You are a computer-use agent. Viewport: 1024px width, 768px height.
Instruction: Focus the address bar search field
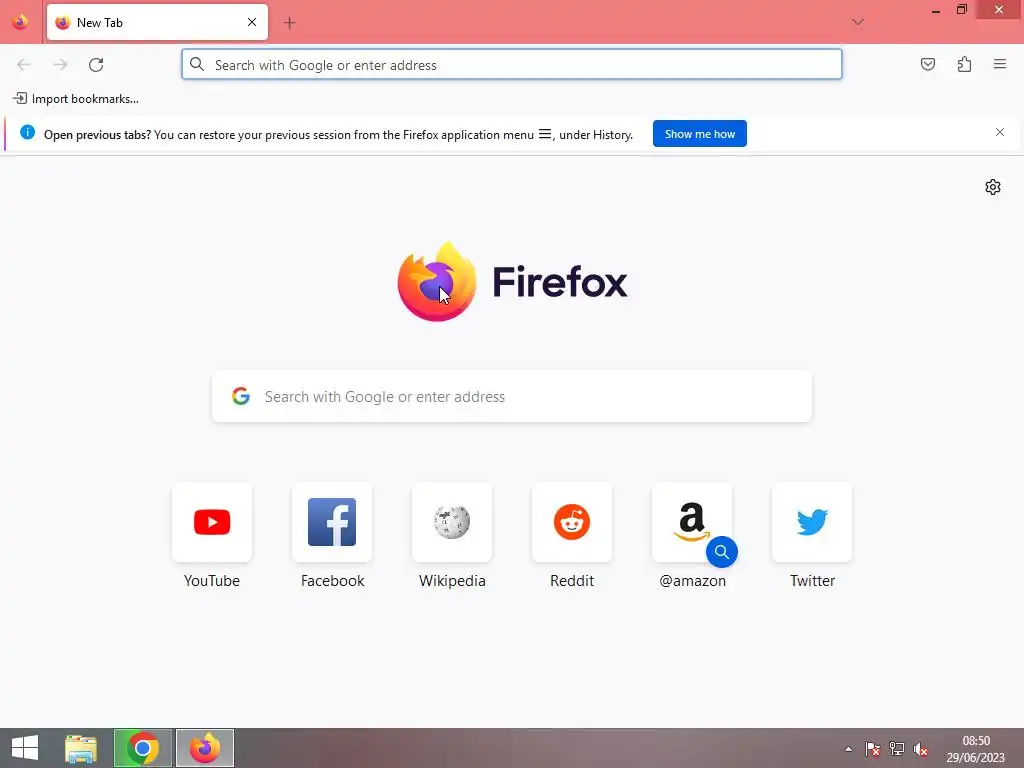point(511,65)
